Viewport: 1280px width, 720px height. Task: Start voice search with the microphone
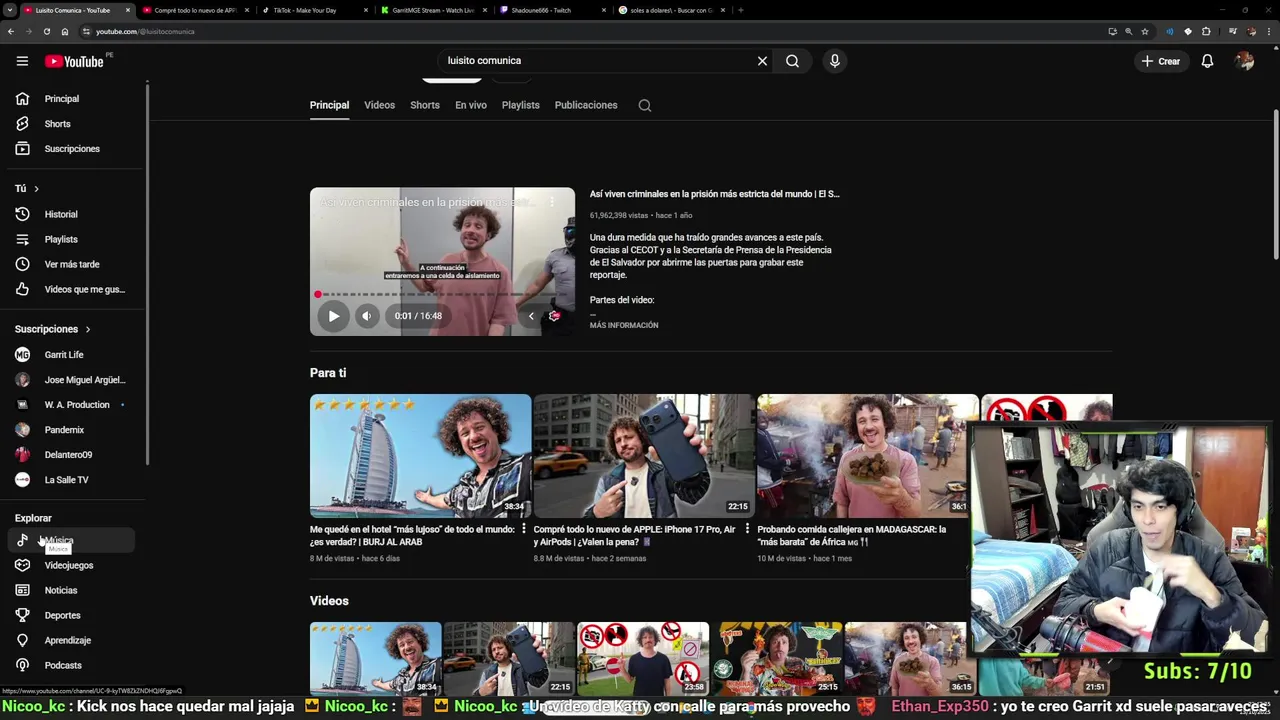[x=835, y=61]
